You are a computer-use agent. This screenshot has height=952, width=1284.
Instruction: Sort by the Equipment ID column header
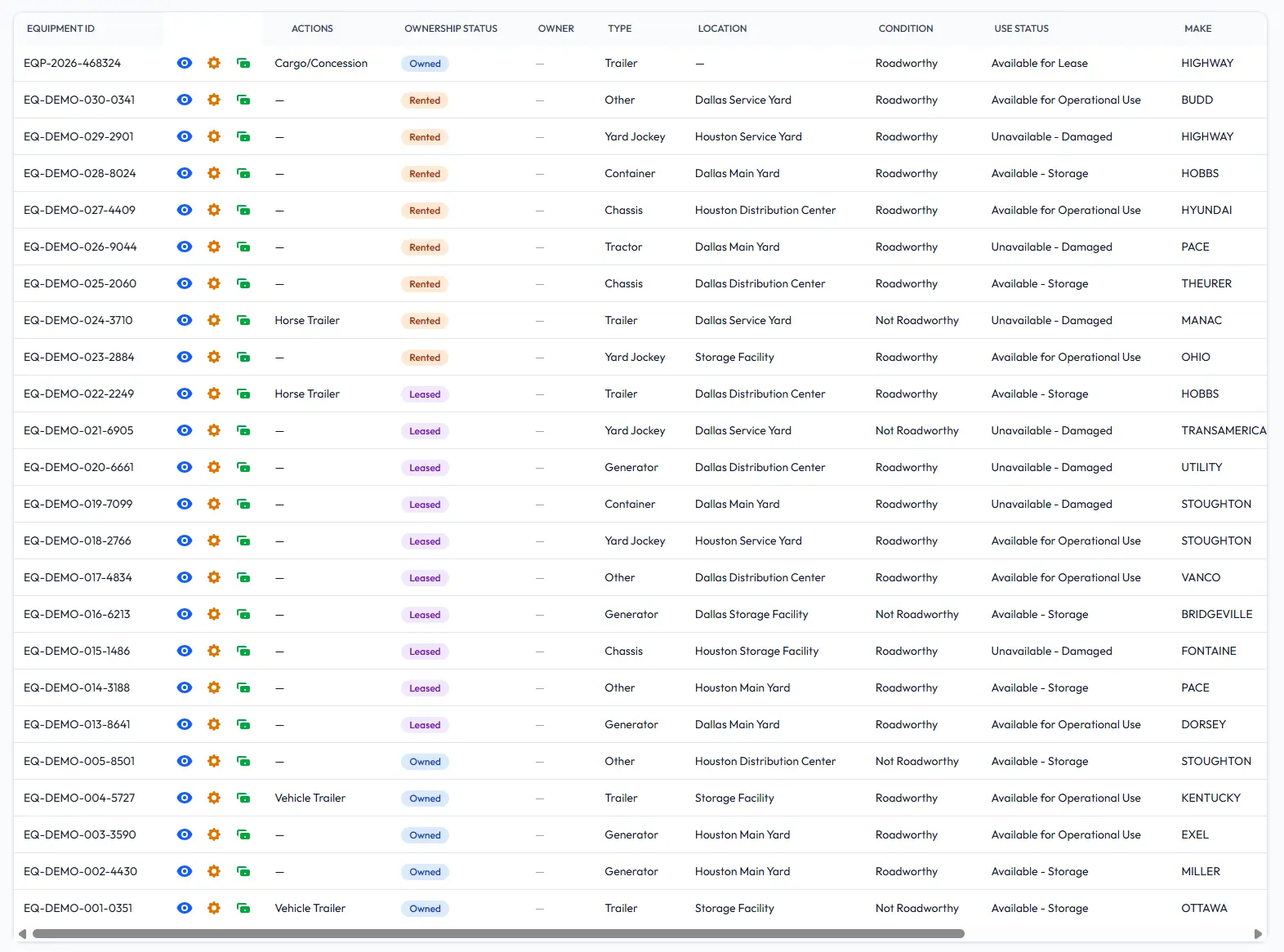[60, 29]
